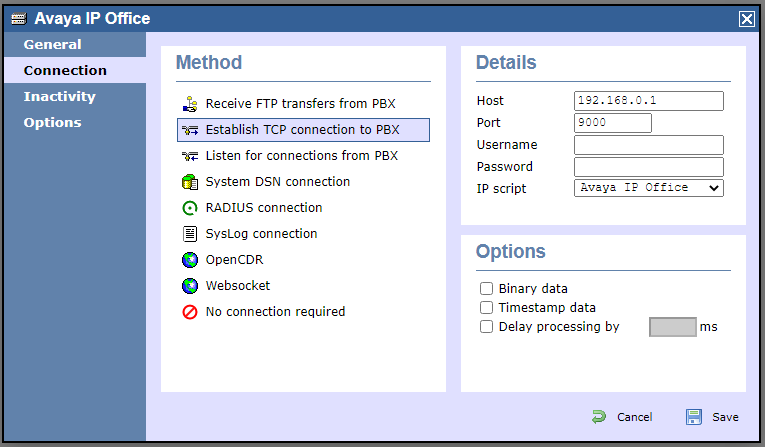765x447 pixels.
Task: Switch to the Inactivity tab
Action: [75, 96]
